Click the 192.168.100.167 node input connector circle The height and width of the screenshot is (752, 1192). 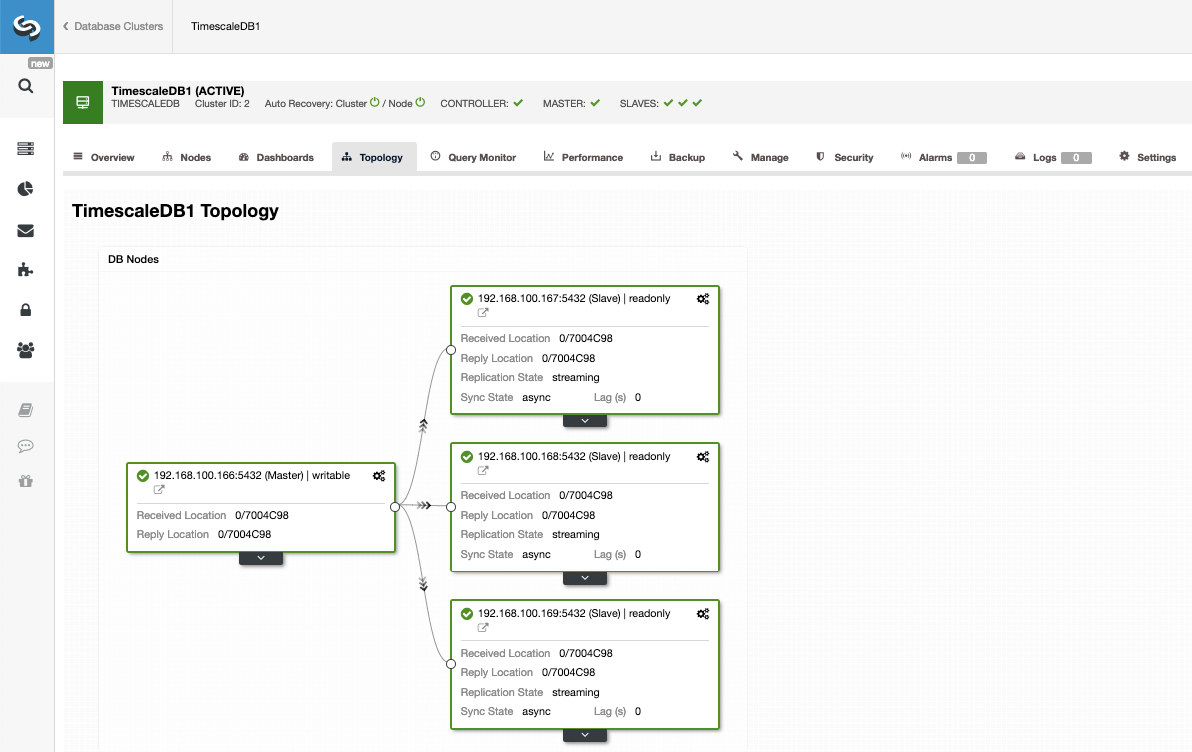pyautogui.click(x=451, y=350)
